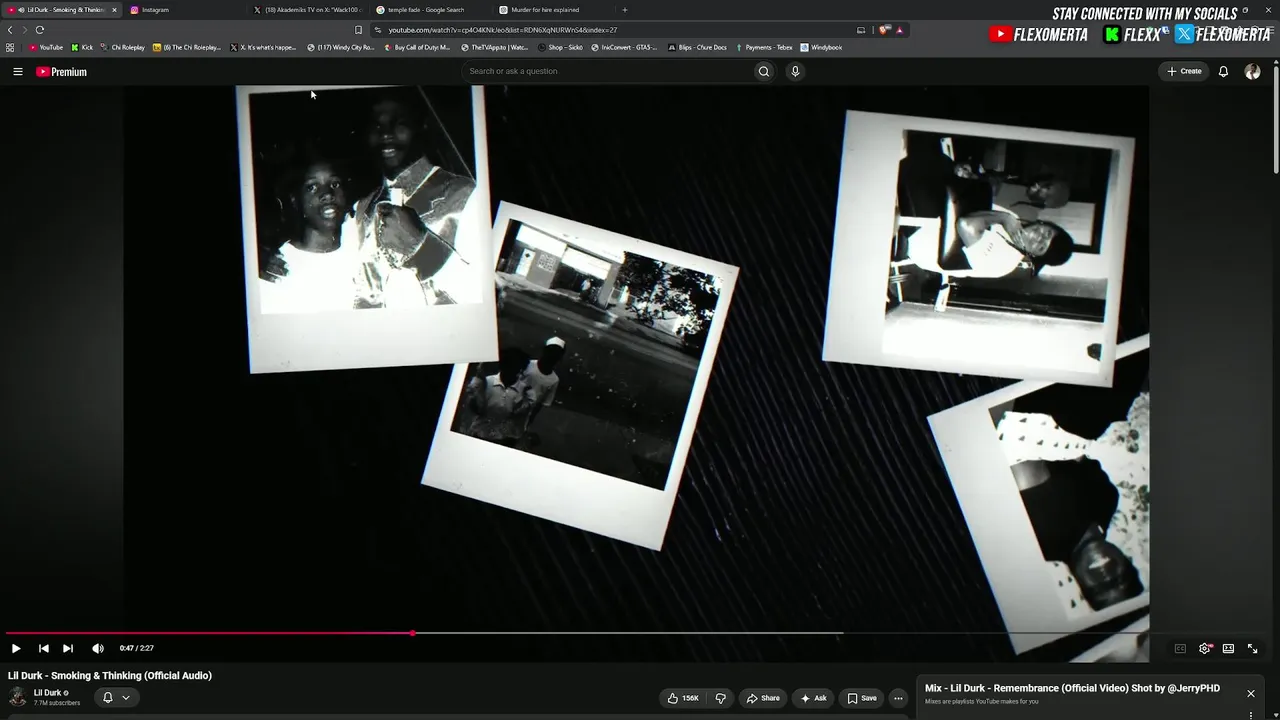This screenshot has width=1280, height=720.
Task: Dislike the video
Action: [720, 698]
